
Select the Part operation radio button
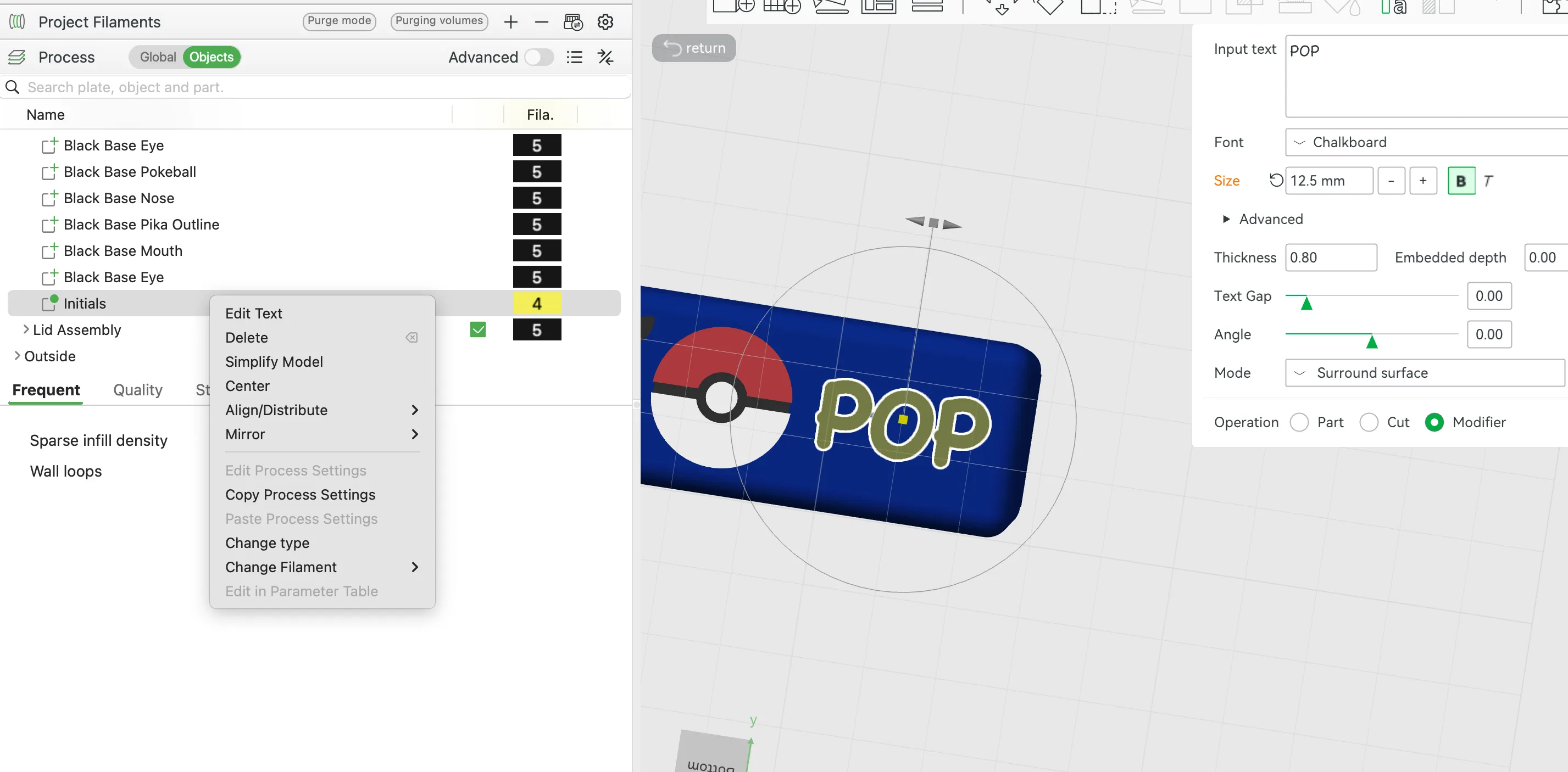click(1299, 422)
